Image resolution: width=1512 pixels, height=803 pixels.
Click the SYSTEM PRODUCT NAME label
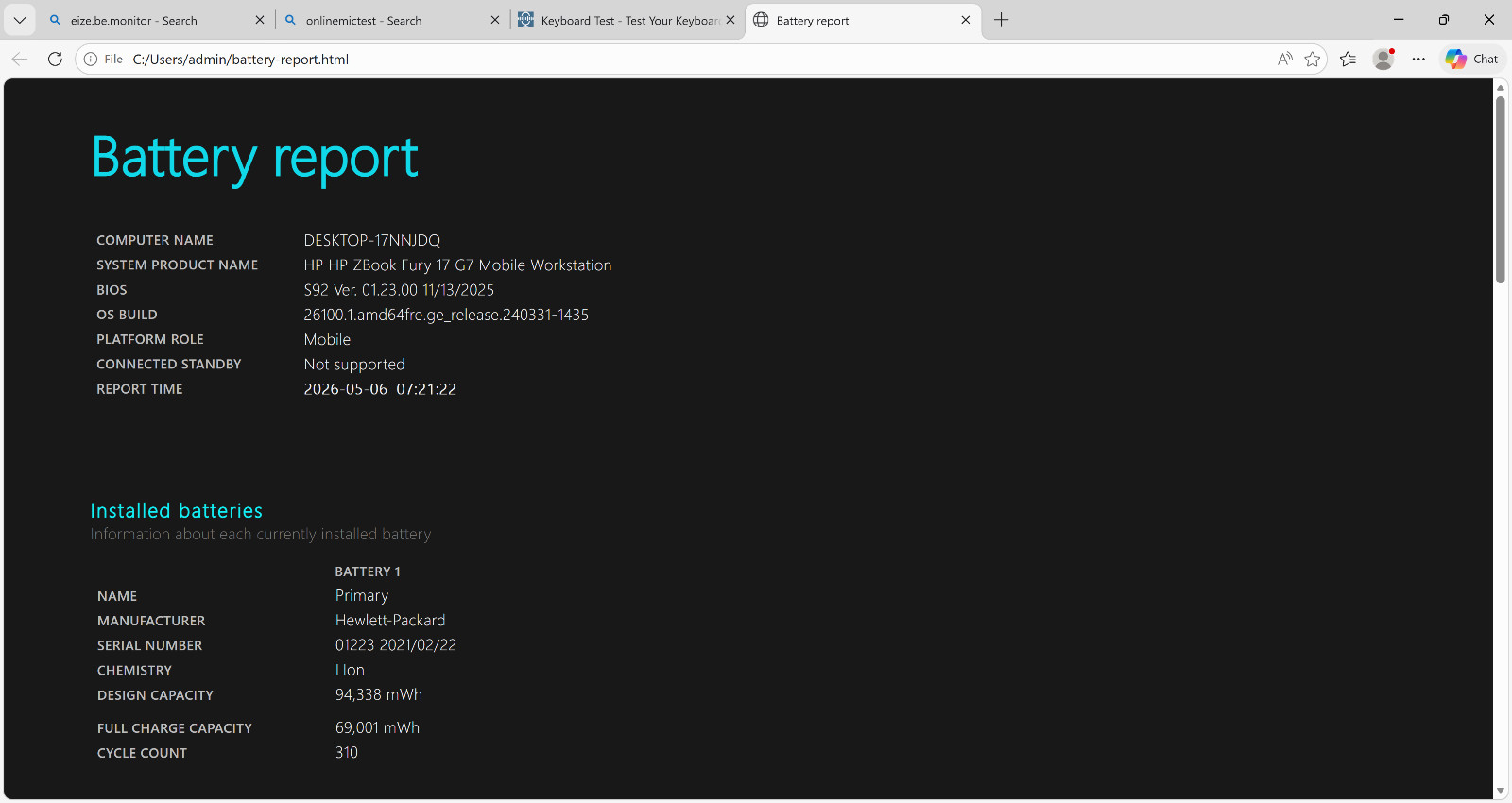(178, 265)
